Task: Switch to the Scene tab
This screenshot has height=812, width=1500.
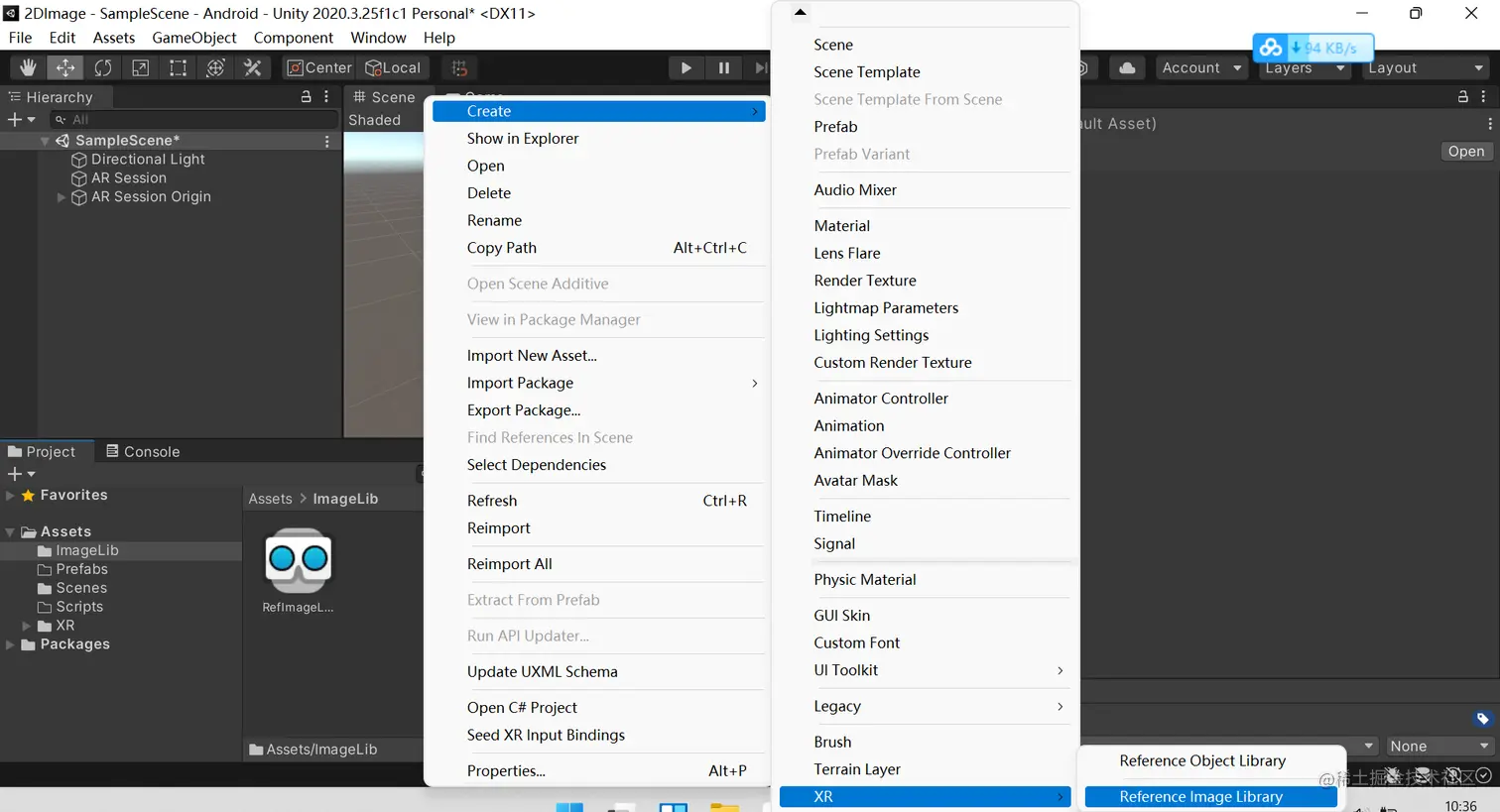Action: tap(384, 97)
